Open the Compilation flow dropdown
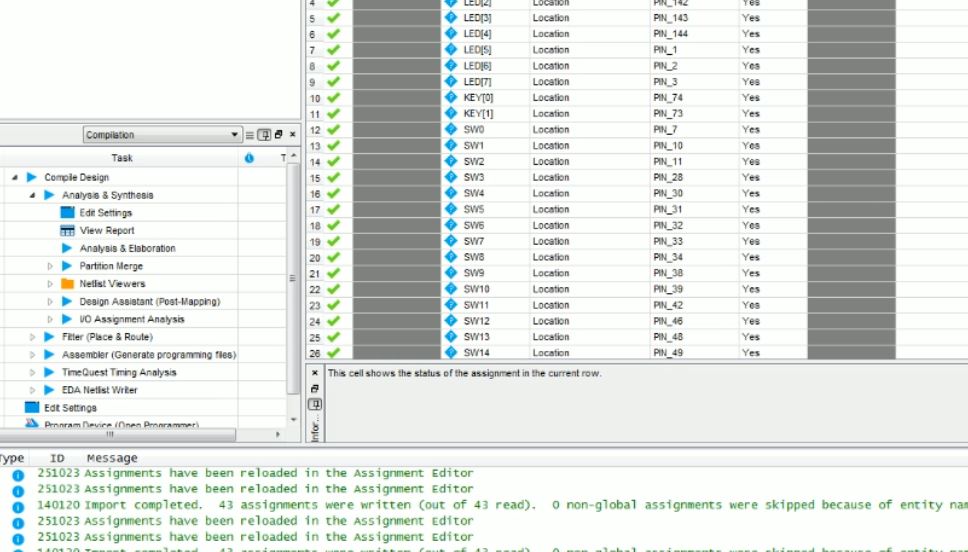Image resolution: width=968 pixels, height=552 pixels. [163, 135]
